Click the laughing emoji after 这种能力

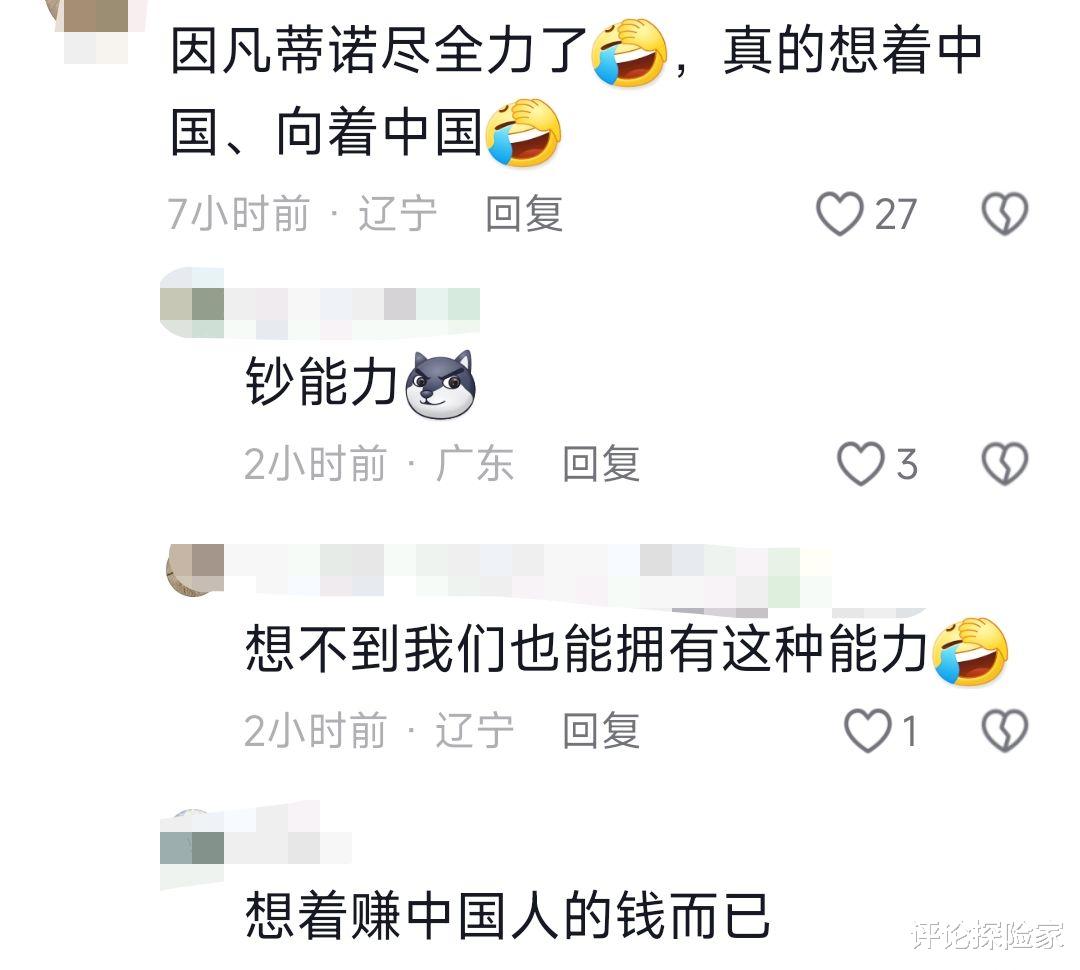coord(970,651)
